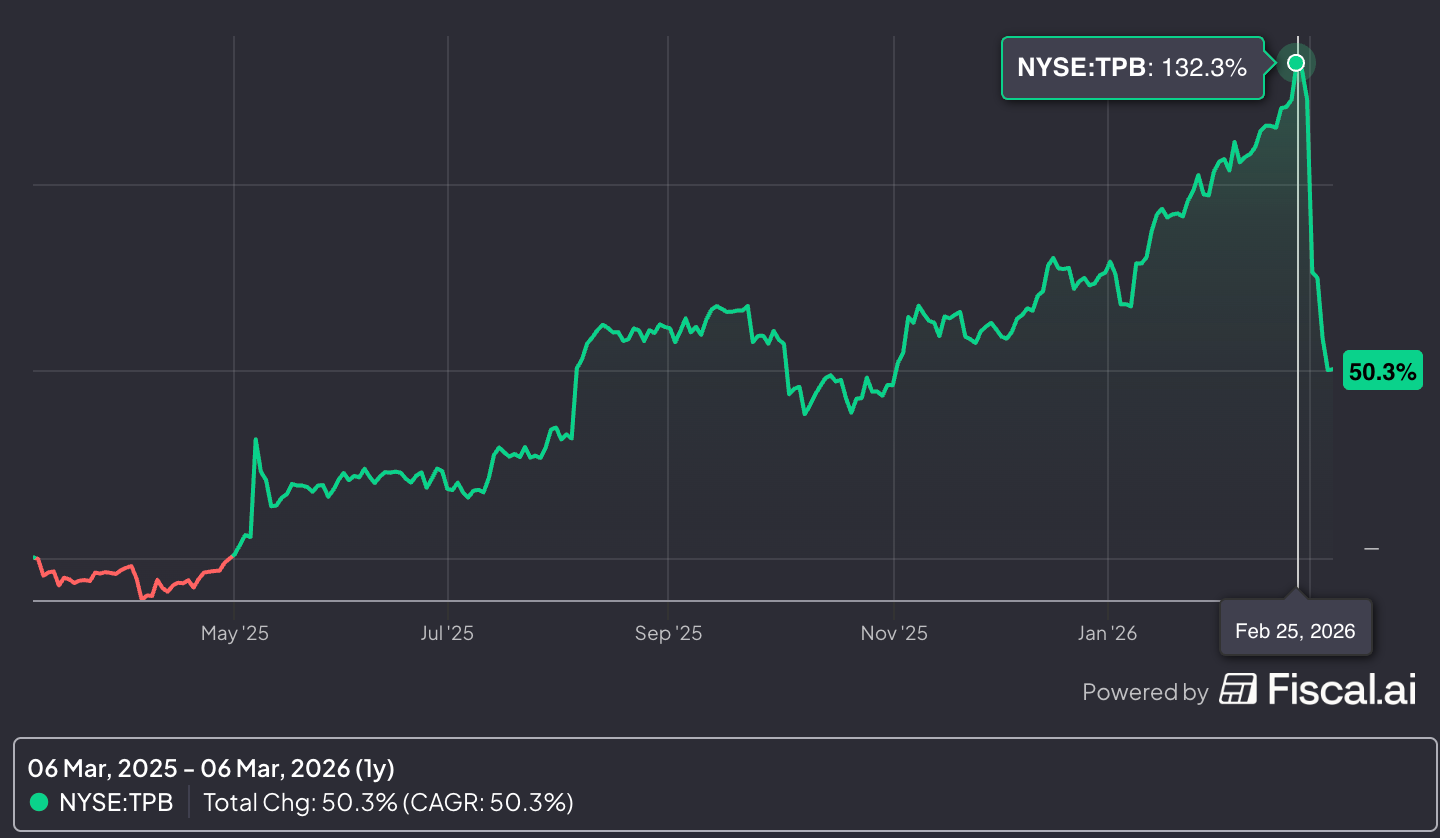
Task: Click the May '25 axis label
Action: 235,633
